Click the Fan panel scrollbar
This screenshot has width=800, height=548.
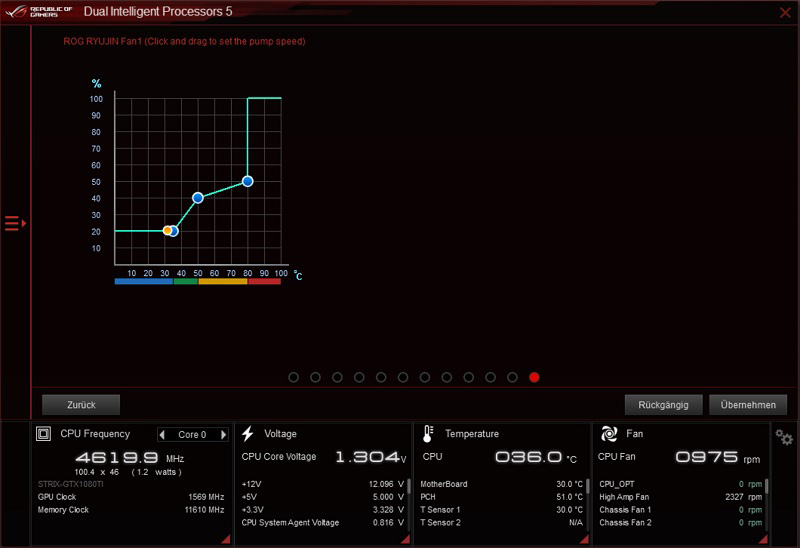pyautogui.click(x=767, y=486)
